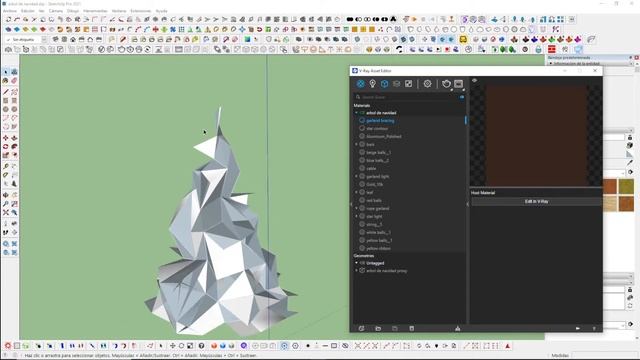Toggle the preview eye icon above material swatch
The image size is (640, 360).
click(x=474, y=80)
